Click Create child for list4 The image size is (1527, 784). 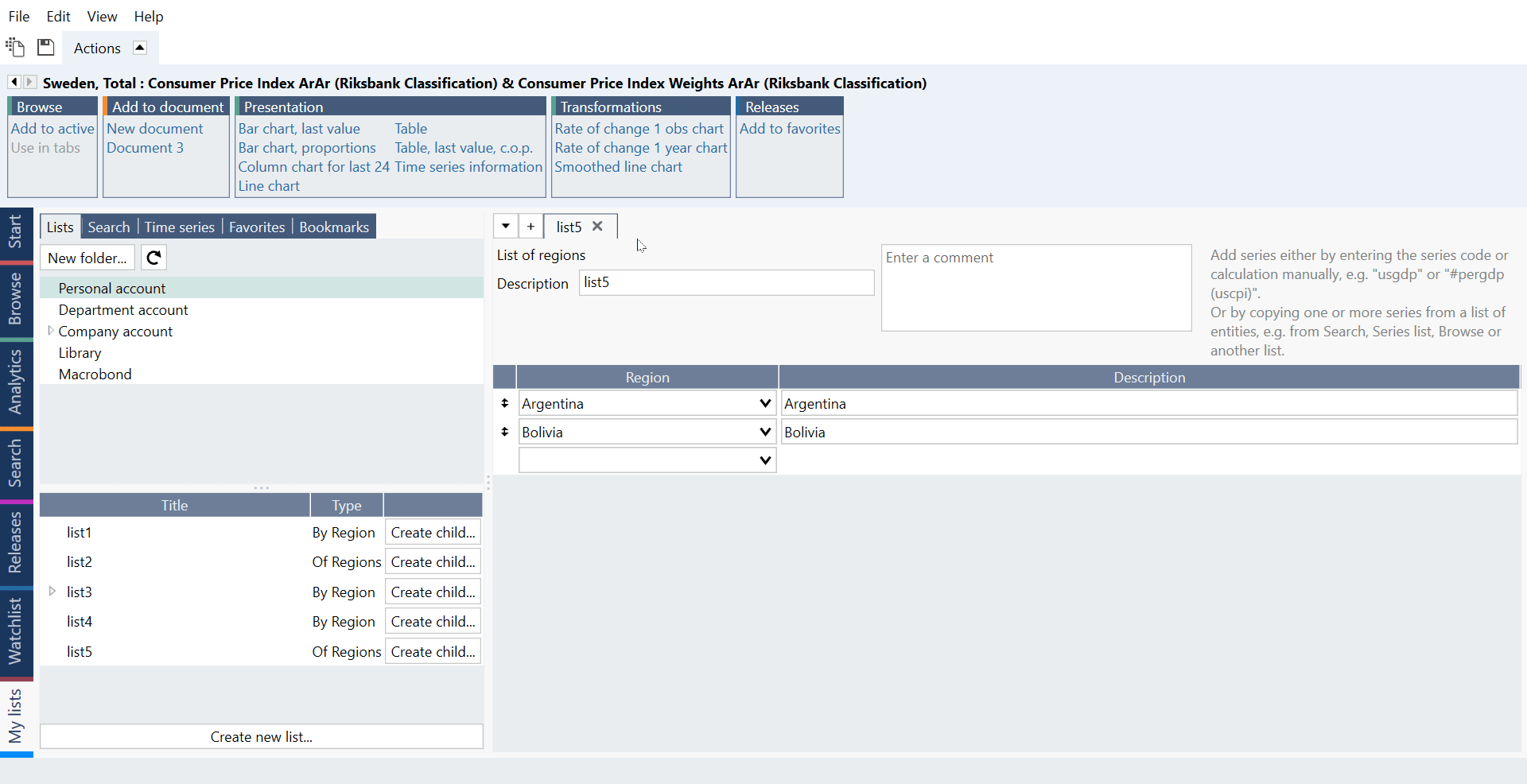coord(433,621)
